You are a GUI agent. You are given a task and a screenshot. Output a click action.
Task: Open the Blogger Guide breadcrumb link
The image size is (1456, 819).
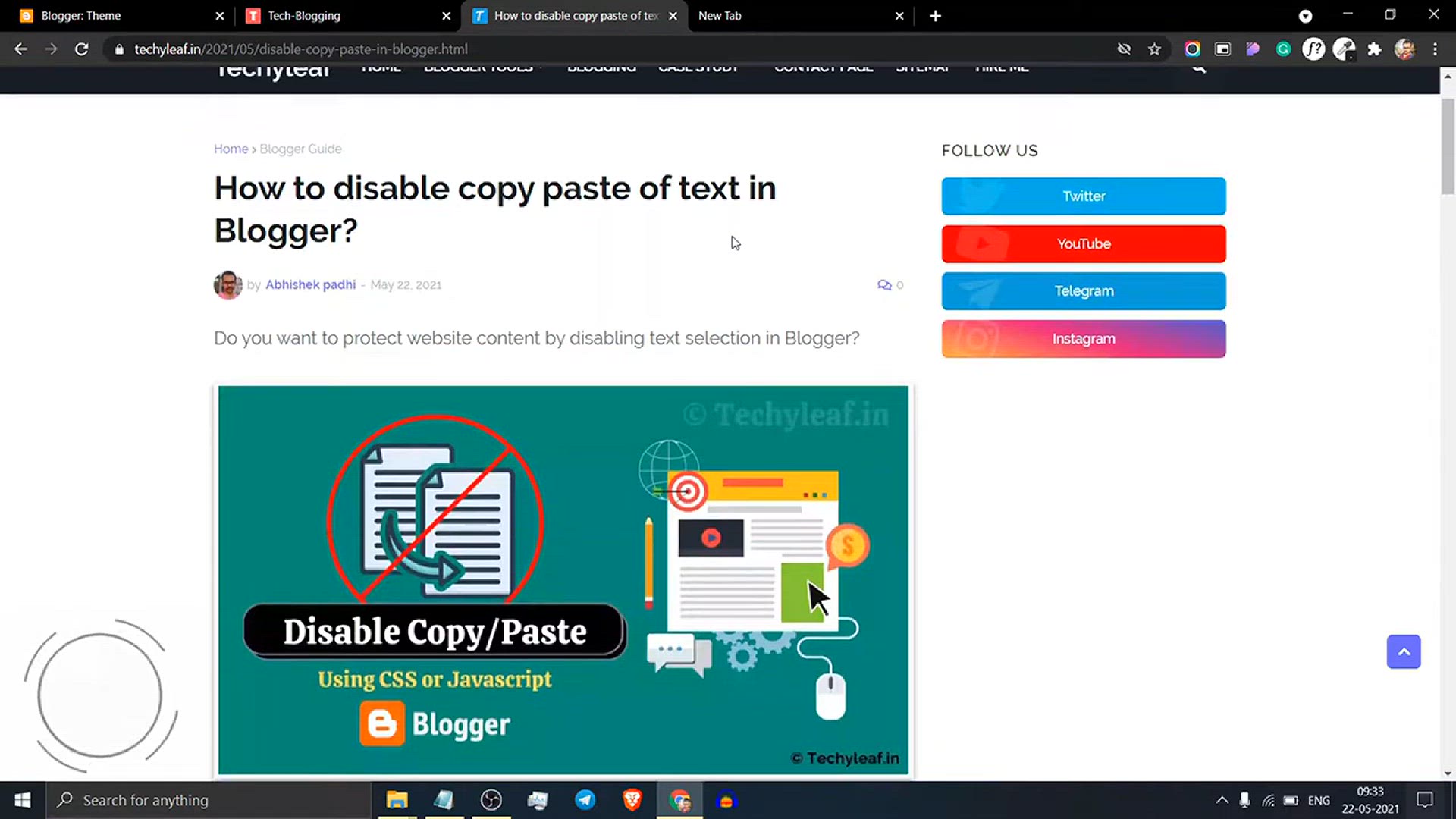click(x=300, y=149)
